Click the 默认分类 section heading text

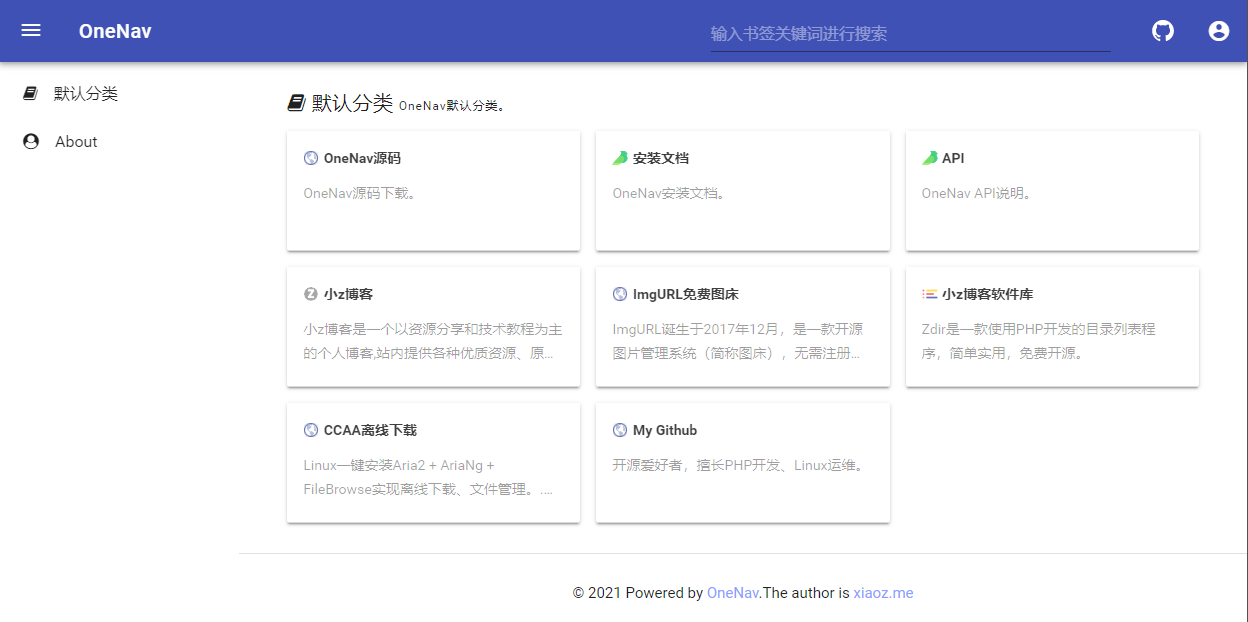353,103
